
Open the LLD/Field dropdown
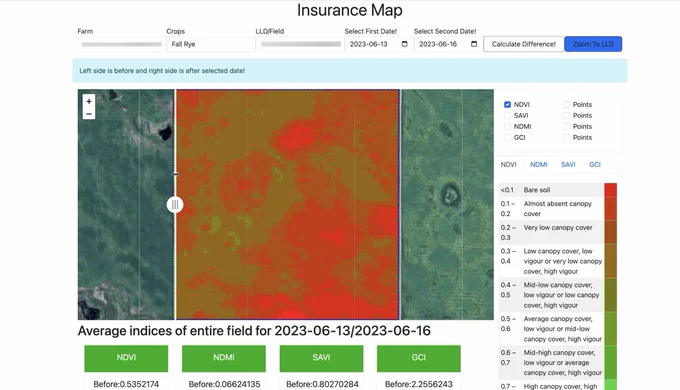(x=300, y=44)
